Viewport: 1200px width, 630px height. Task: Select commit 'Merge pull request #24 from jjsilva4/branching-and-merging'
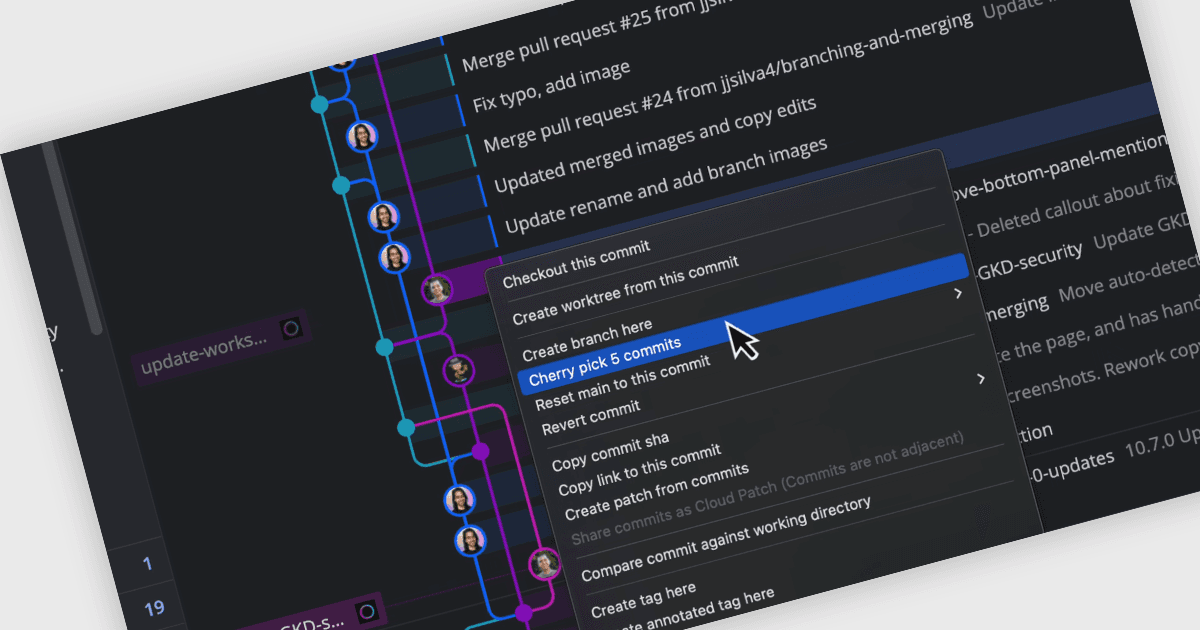coord(727,83)
